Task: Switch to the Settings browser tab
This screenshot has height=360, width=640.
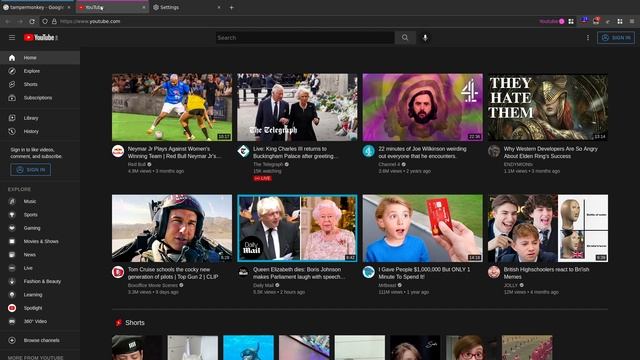Action: pyautogui.click(x=188, y=7)
